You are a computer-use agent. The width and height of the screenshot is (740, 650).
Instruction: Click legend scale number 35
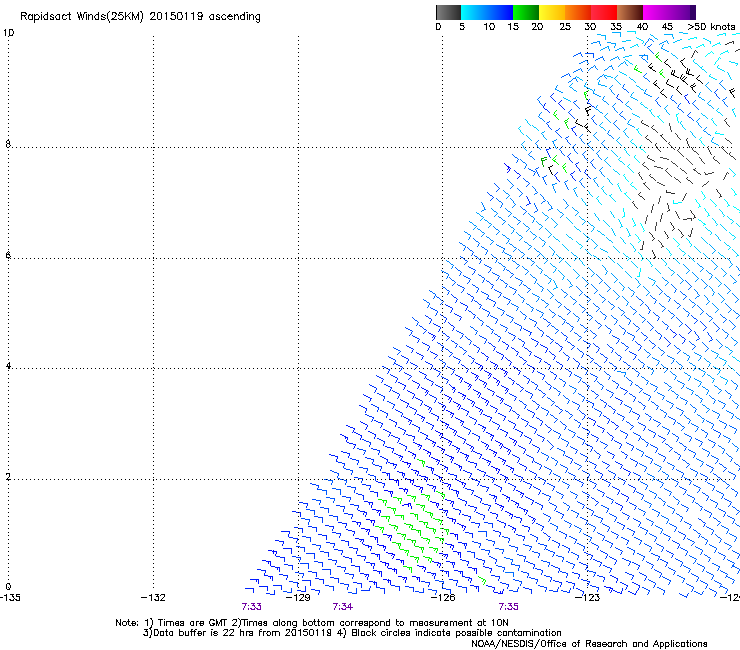[616, 27]
